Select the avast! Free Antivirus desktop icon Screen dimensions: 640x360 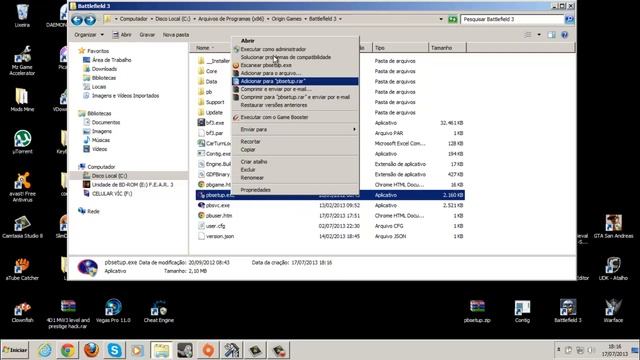(x=22, y=187)
